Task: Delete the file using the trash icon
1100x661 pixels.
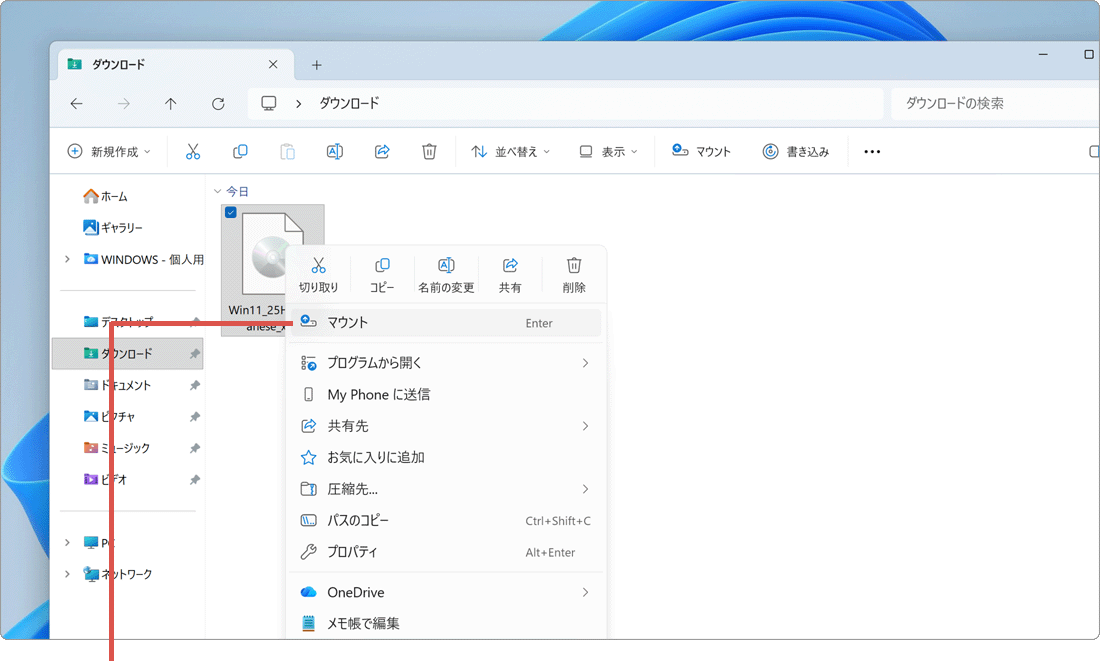Action: point(429,151)
